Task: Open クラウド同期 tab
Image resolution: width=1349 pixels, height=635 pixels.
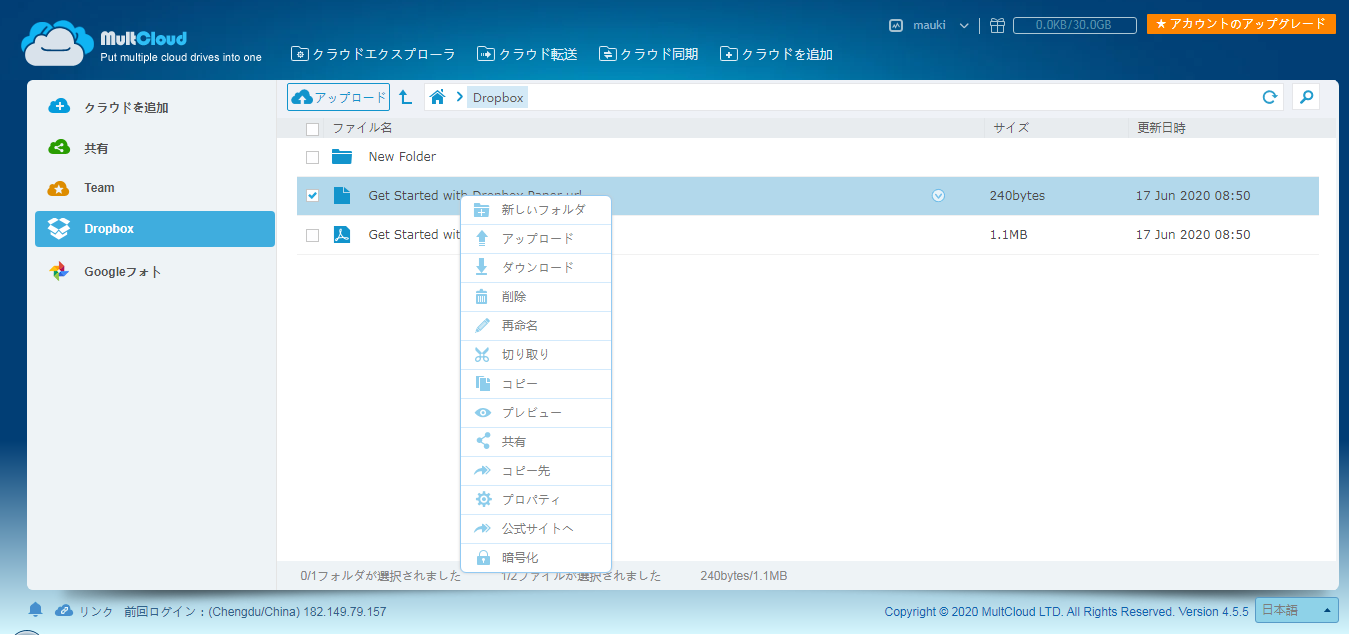Action: tap(648, 54)
